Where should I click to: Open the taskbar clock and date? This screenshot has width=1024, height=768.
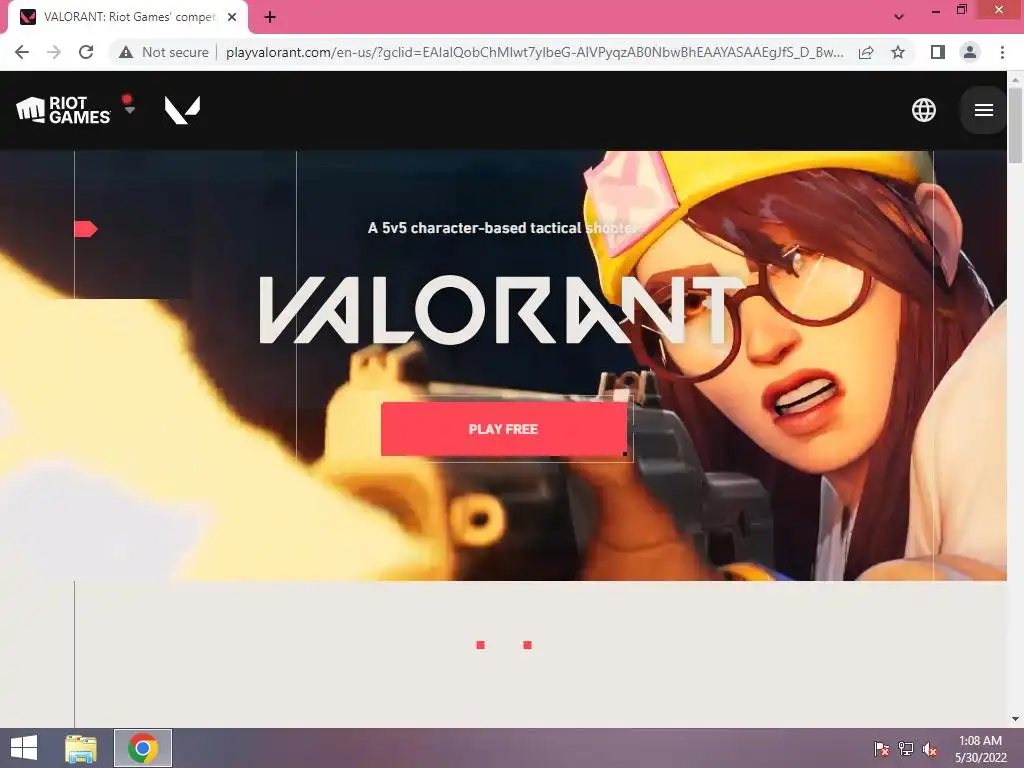[x=980, y=748]
